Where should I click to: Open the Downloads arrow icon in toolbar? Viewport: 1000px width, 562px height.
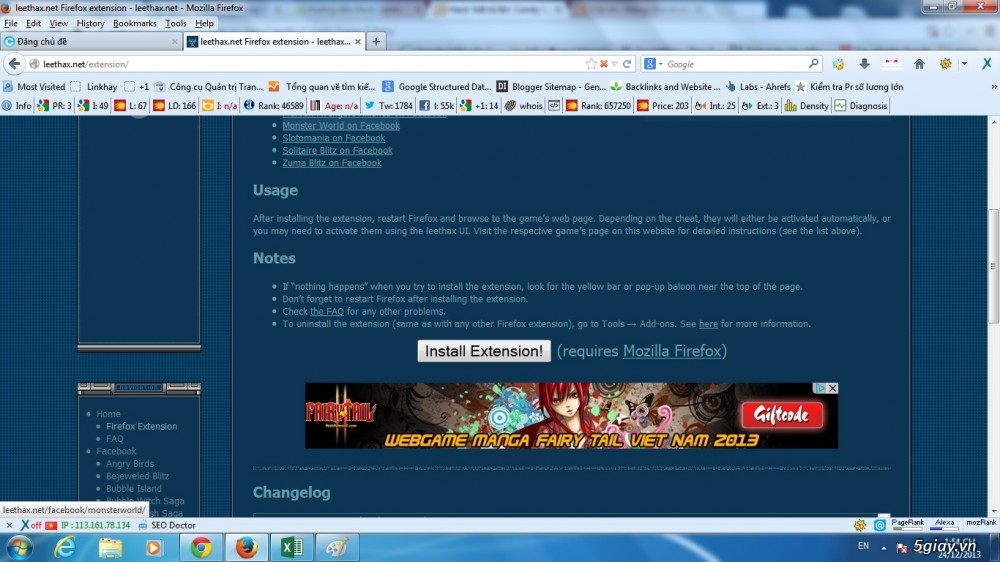click(x=864, y=64)
